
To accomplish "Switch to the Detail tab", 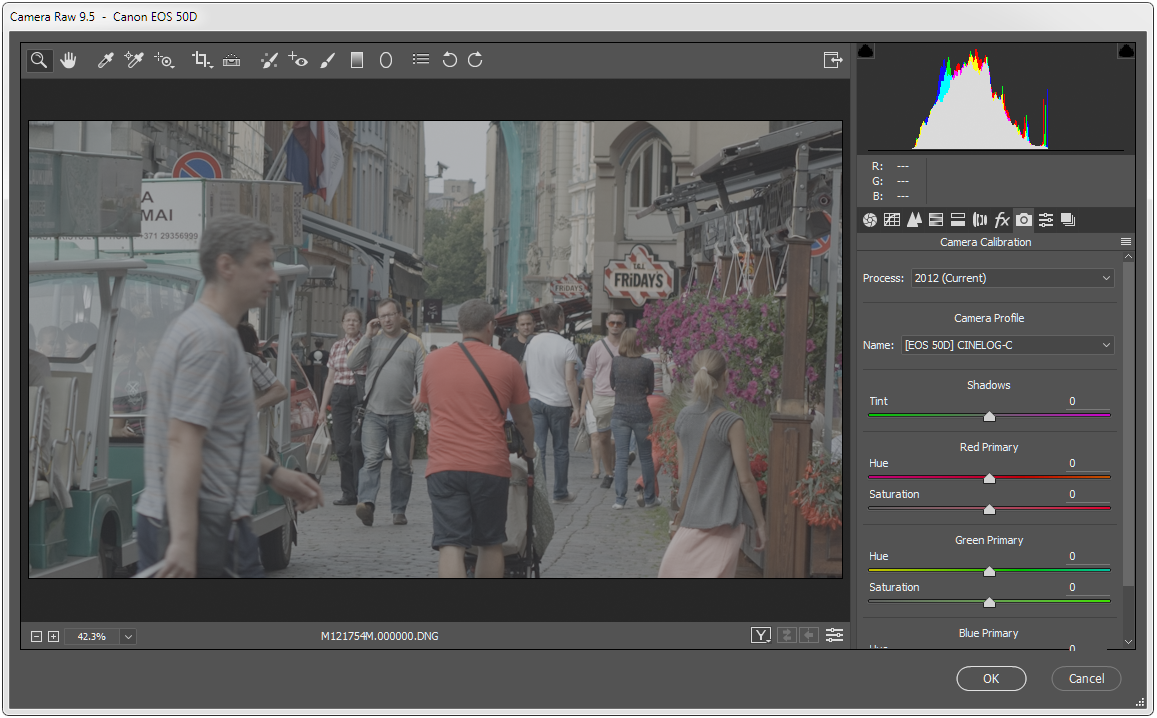I will [x=914, y=220].
